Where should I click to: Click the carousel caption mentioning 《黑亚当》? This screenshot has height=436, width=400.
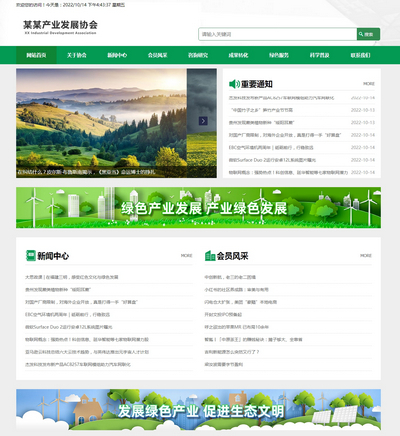(86, 172)
